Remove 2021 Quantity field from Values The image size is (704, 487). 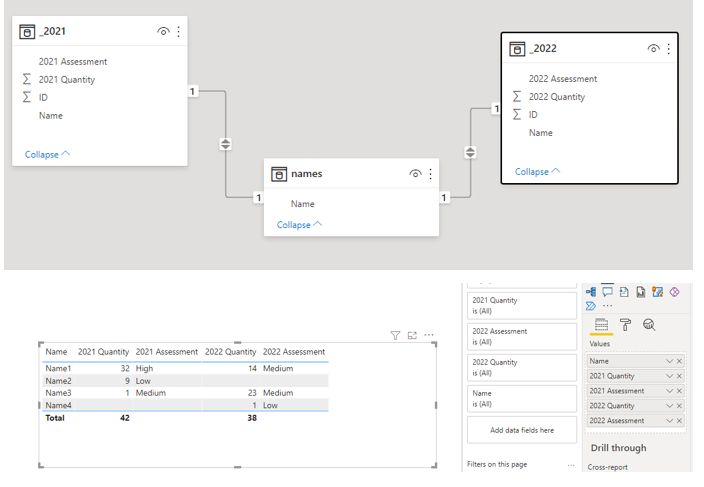pos(679,376)
